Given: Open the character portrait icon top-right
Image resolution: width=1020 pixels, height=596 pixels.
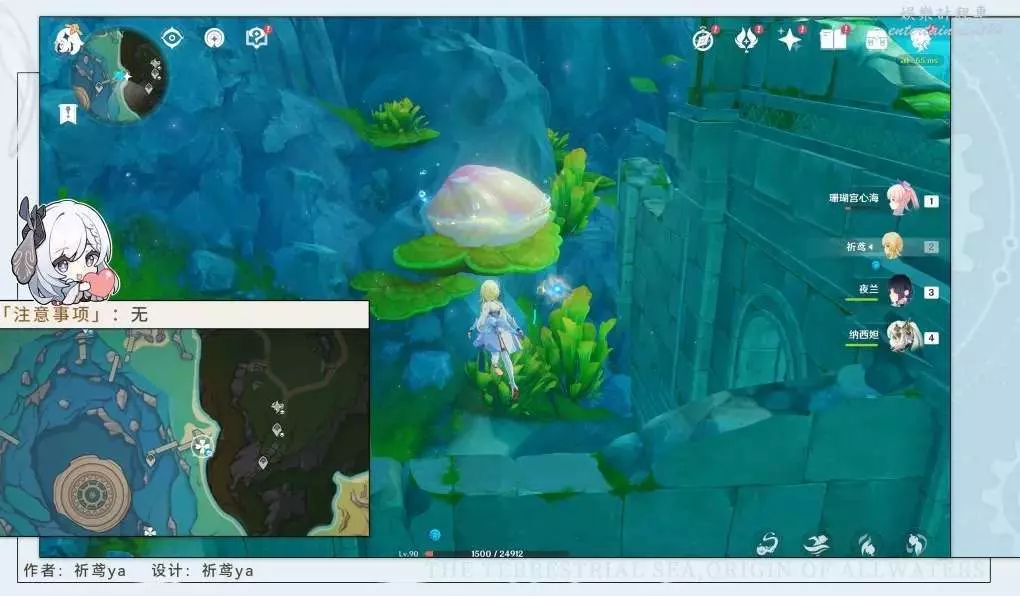Looking at the screenshot, I should click(920, 40).
